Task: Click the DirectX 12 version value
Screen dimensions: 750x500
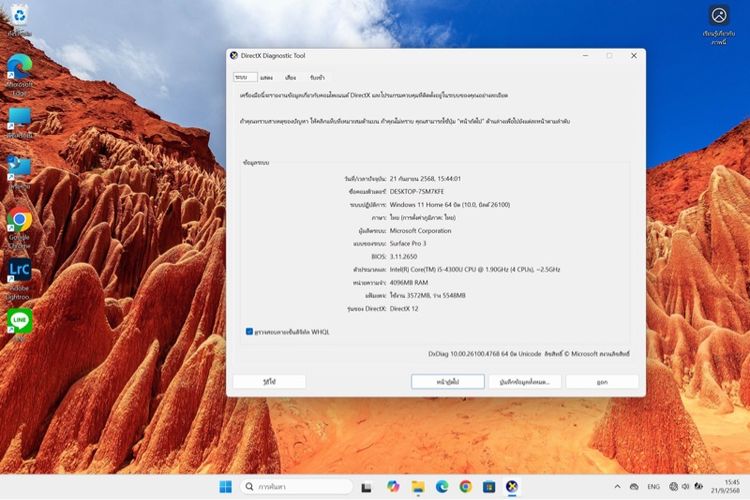Action: pos(404,309)
